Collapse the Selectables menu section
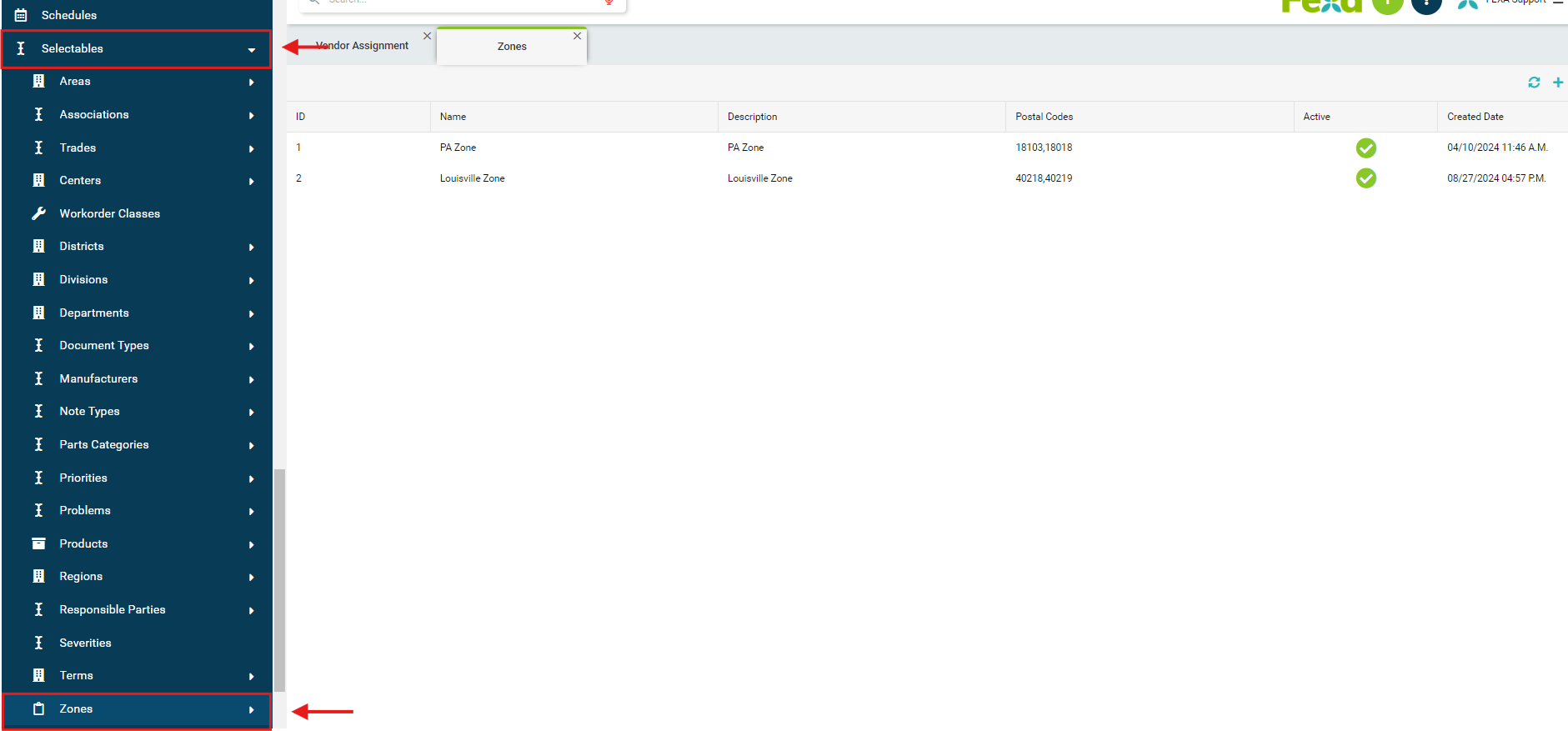 click(251, 50)
